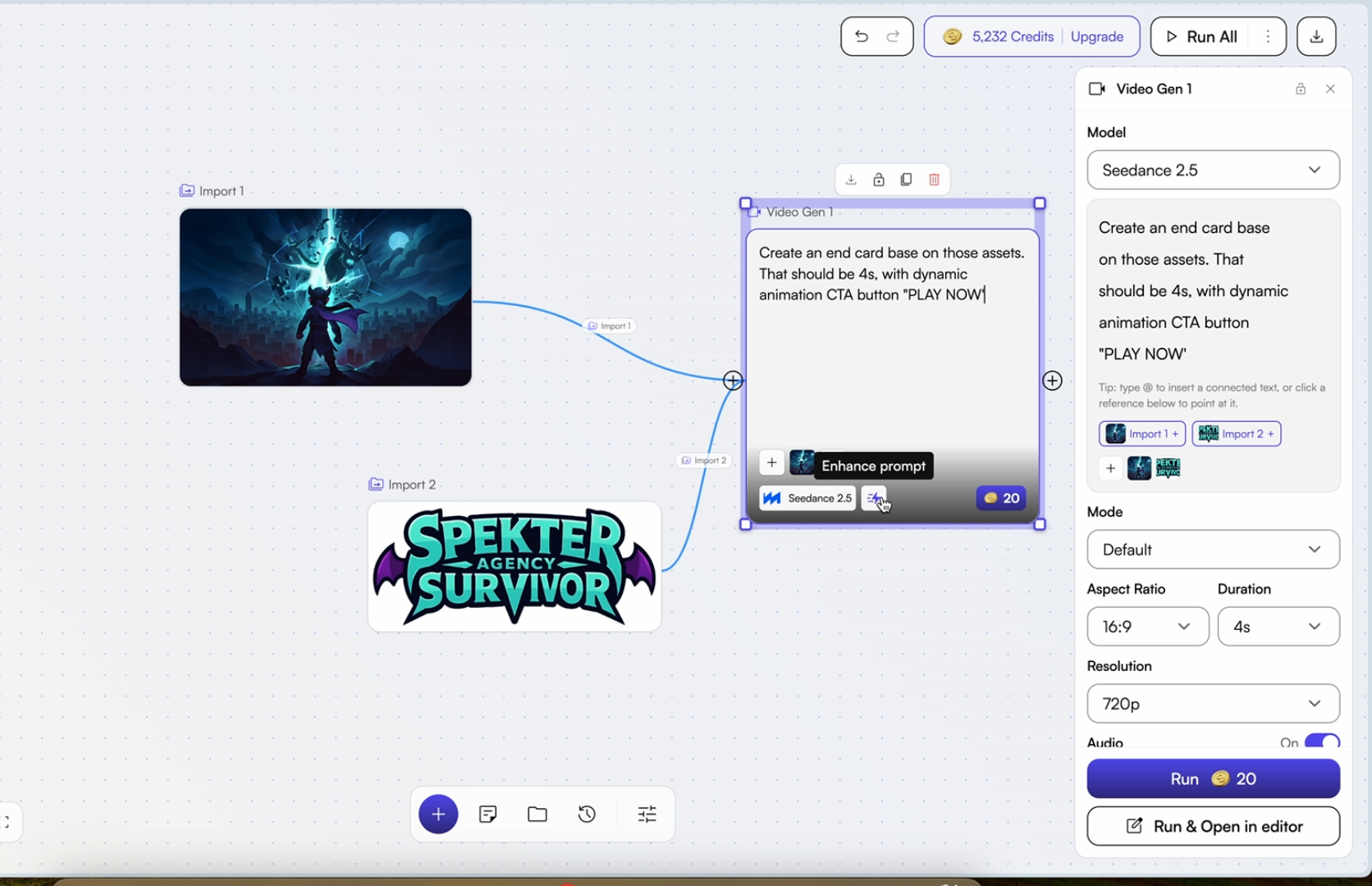Open the folder icon in bottom toolbar
The image size is (1372, 886).
click(537, 814)
